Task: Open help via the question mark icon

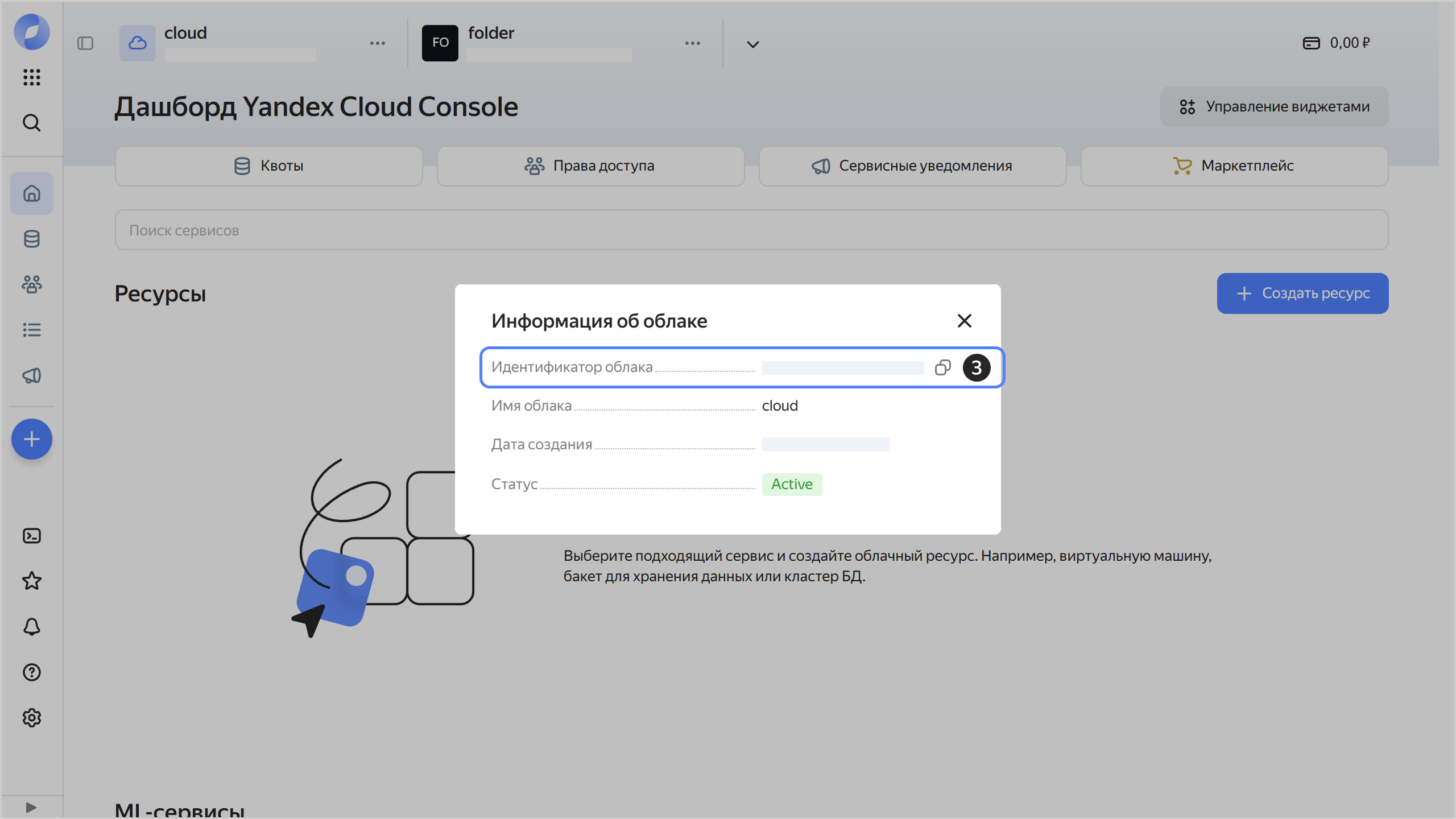Action: point(32,672)
